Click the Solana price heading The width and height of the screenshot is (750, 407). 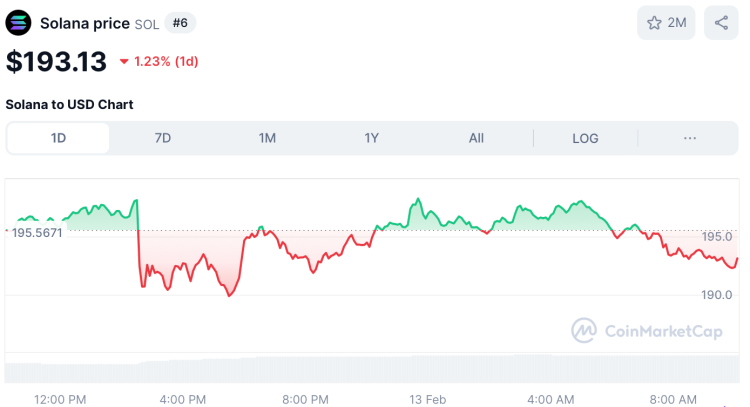click(x=85, y=22)
